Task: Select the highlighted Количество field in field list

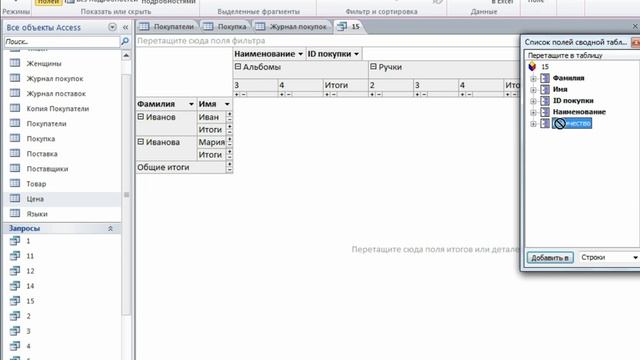Action: [572, 123]
